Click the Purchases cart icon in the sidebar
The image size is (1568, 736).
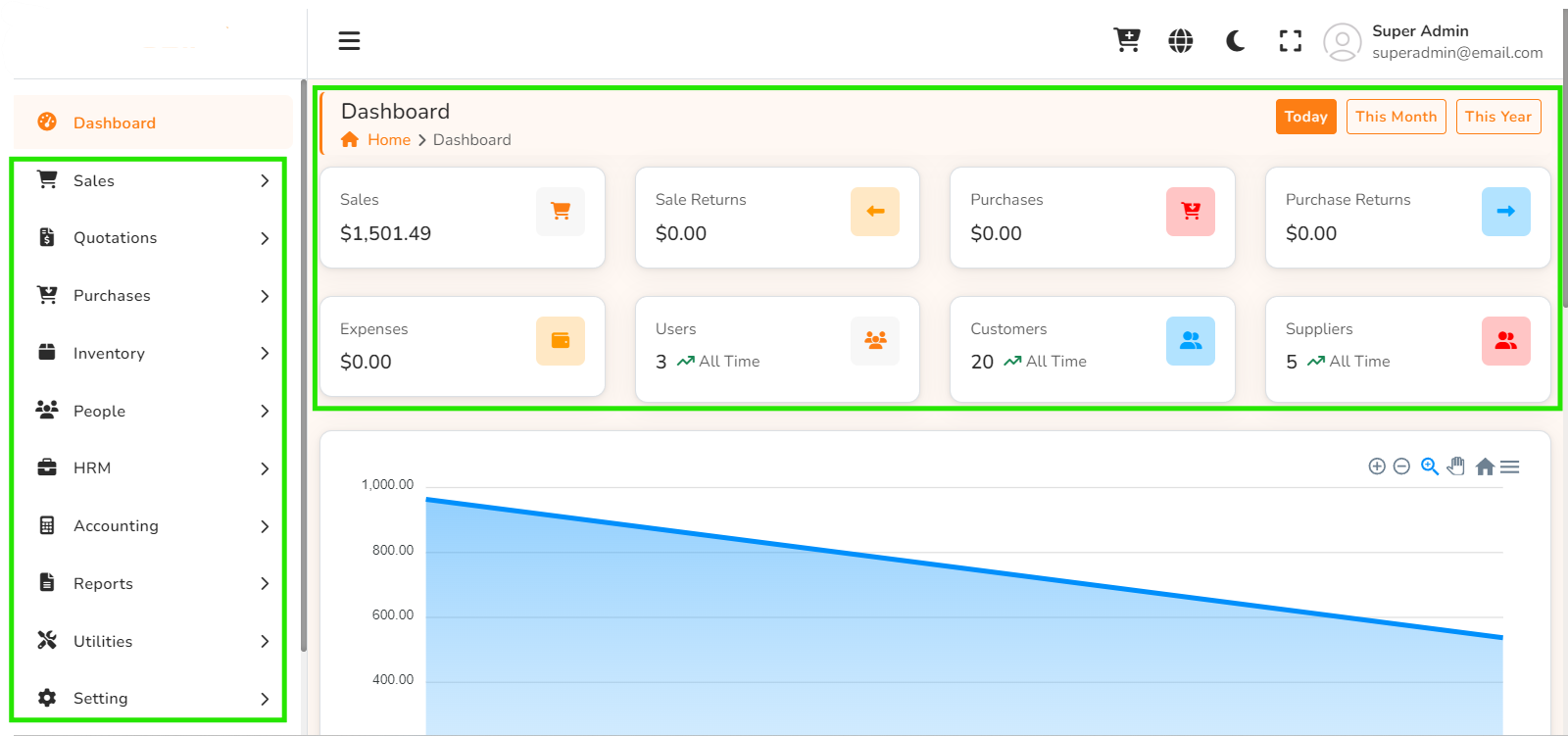47,295
